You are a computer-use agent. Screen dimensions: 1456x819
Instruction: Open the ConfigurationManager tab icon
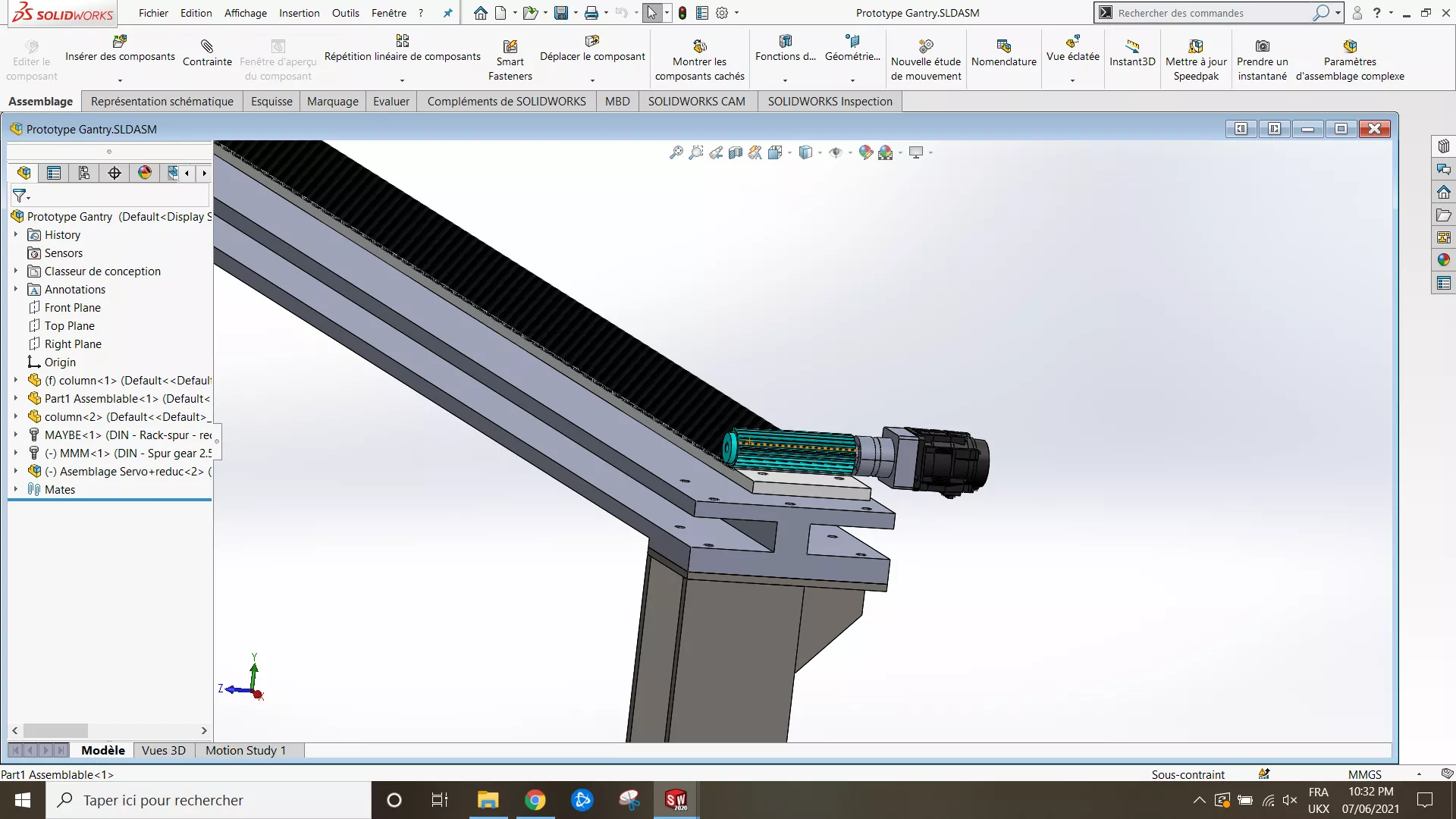point(84,174)
